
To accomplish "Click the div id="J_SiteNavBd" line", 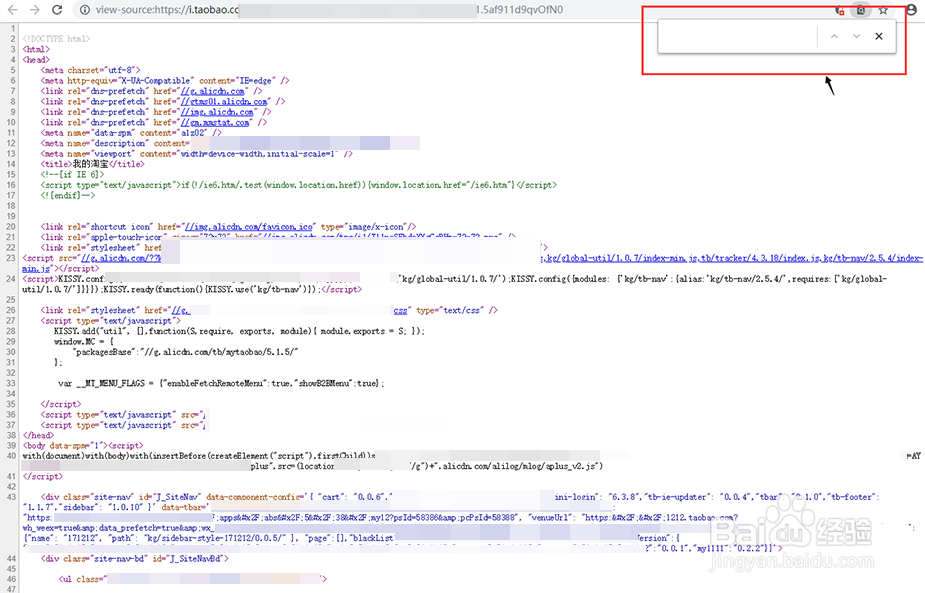I will point(135,559).
